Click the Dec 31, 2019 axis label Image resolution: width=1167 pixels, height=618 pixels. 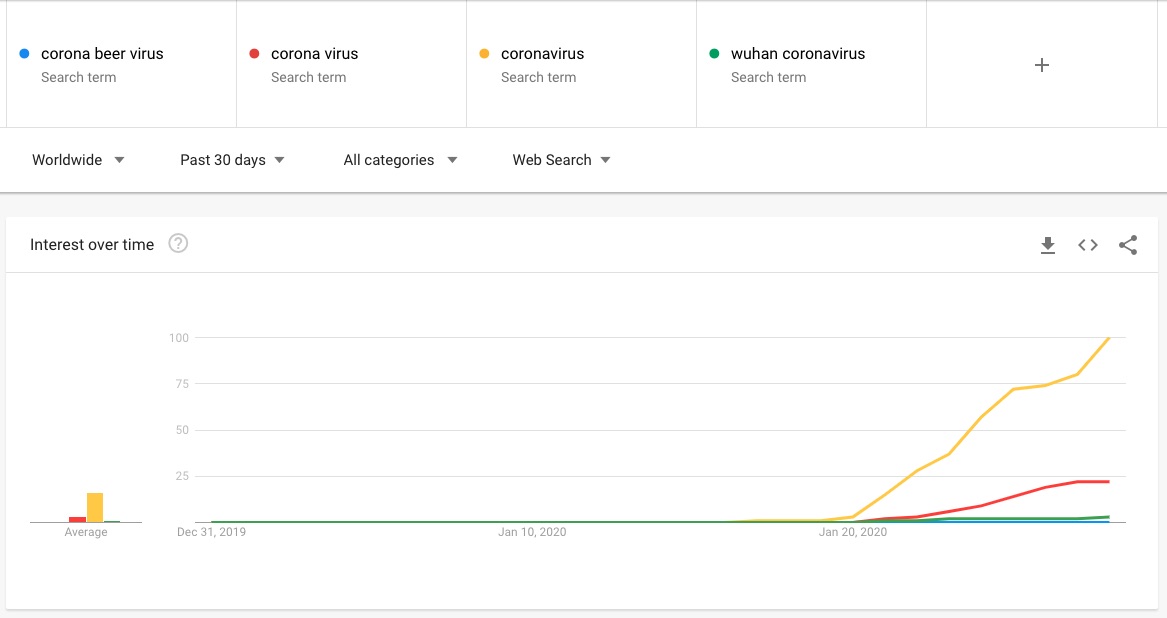[x=211, y=532]
